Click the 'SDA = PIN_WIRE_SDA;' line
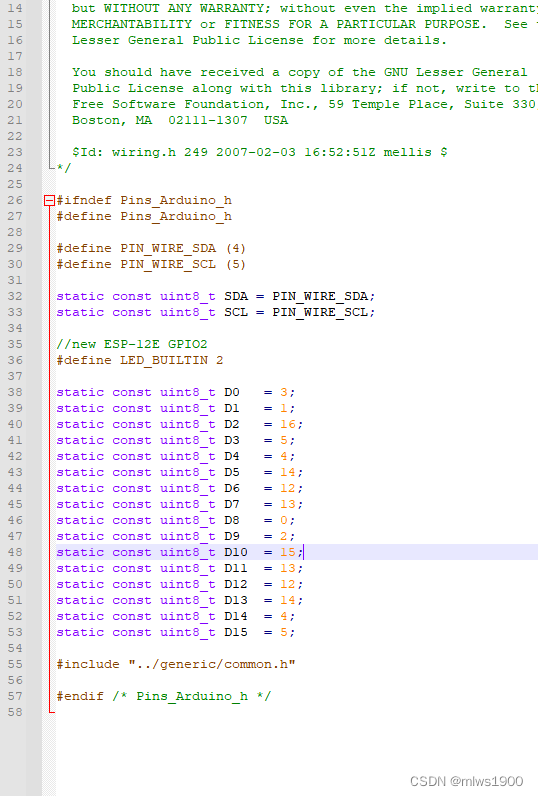 tap(216, 296)
